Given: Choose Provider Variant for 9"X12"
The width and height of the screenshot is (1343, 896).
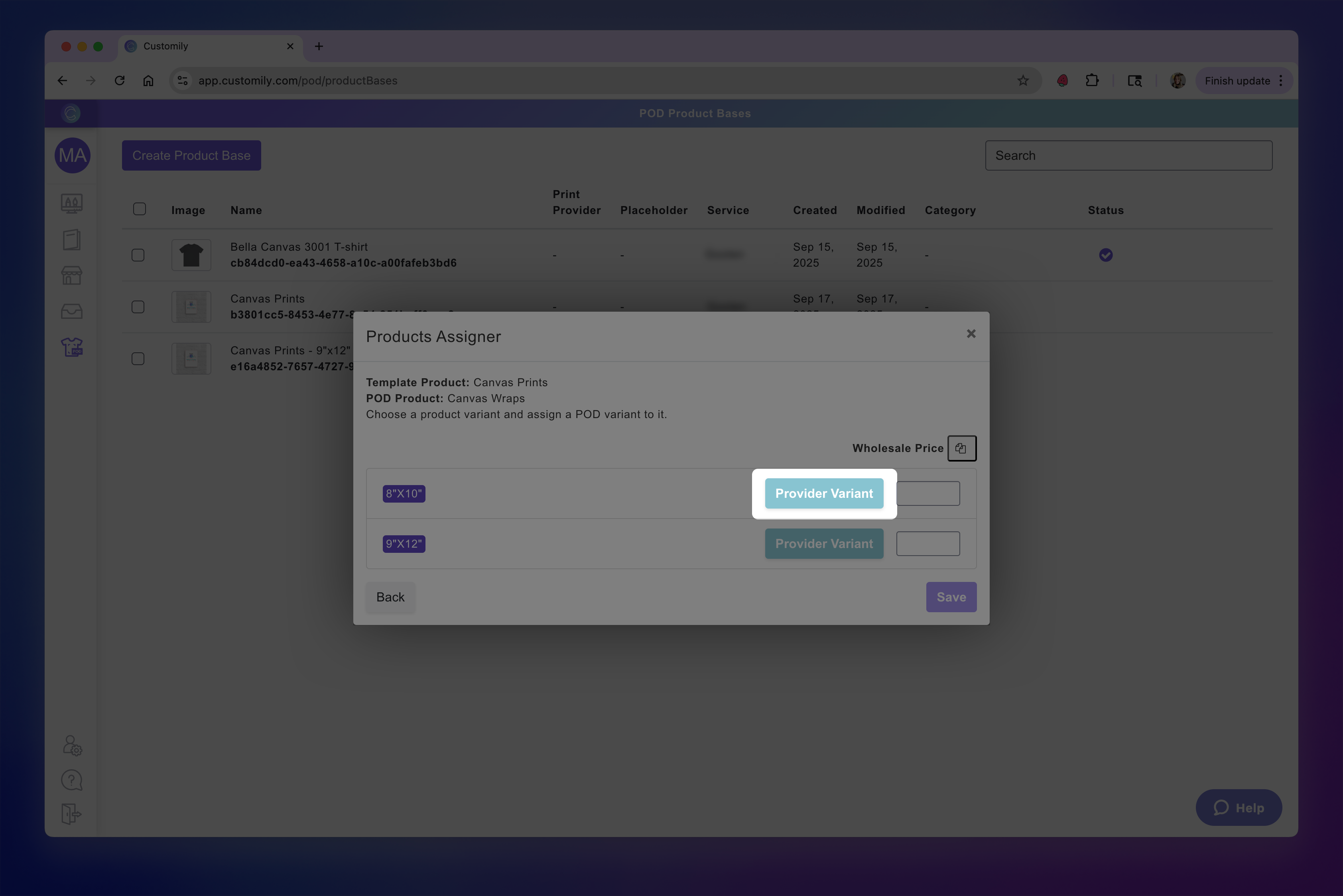Looking at the screenshot, I should (824, 544).
